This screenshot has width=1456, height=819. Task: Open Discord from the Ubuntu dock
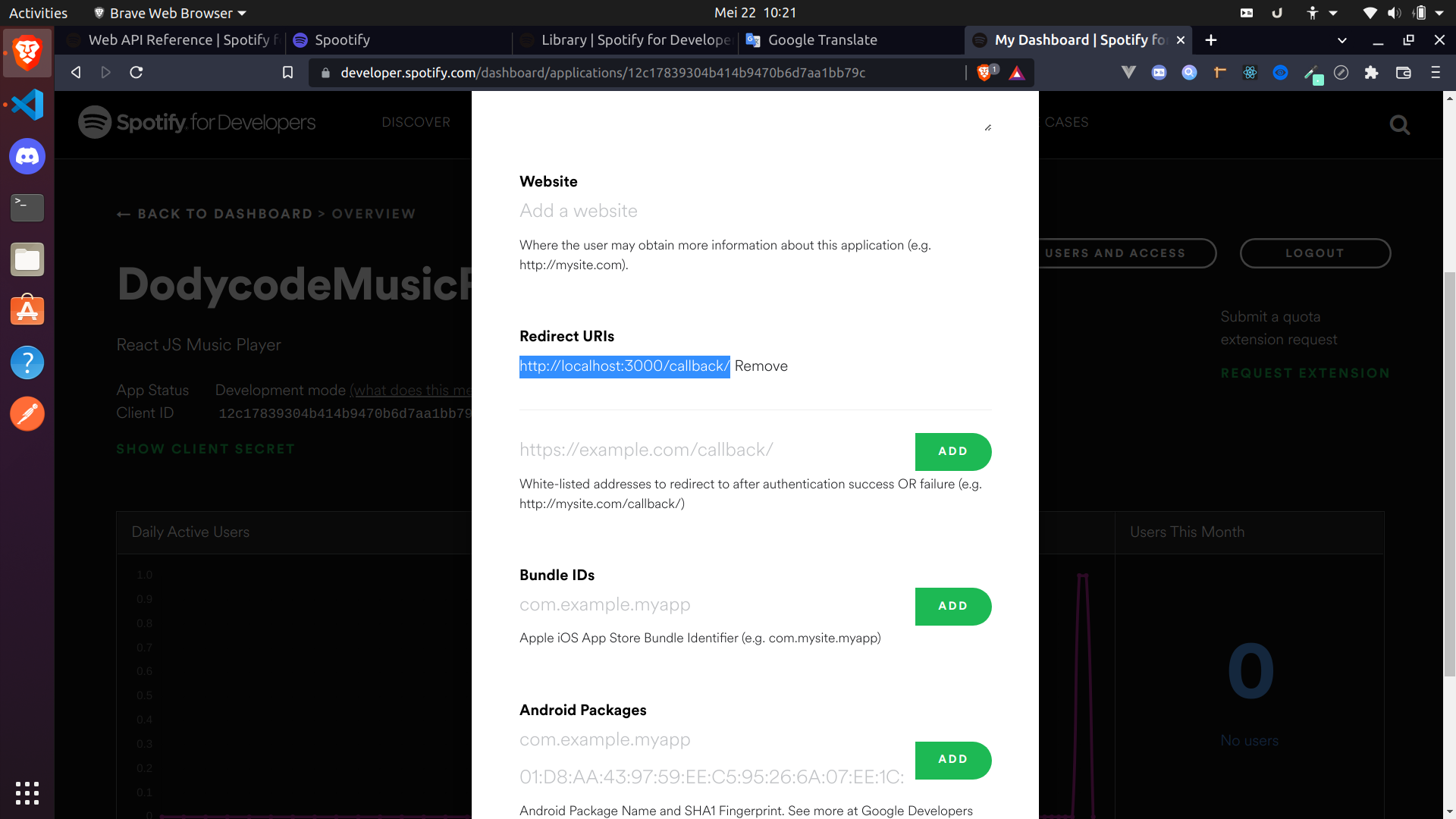27,156
